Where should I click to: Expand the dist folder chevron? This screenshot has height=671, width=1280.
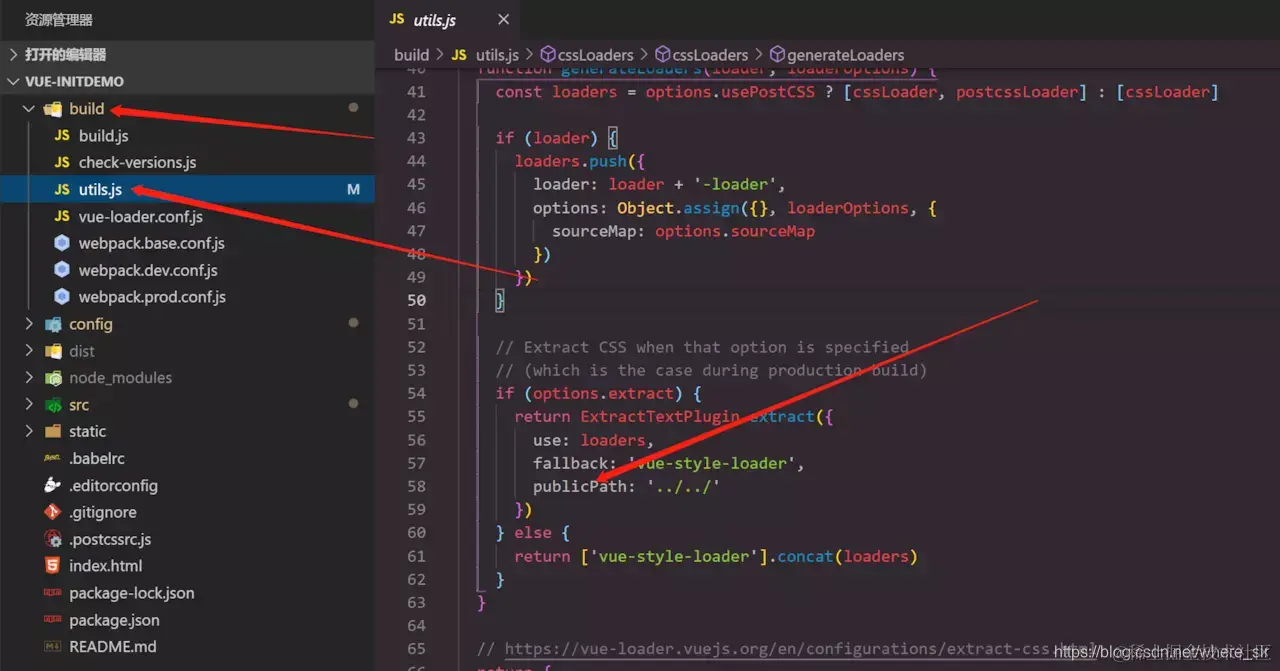(28, 351)
